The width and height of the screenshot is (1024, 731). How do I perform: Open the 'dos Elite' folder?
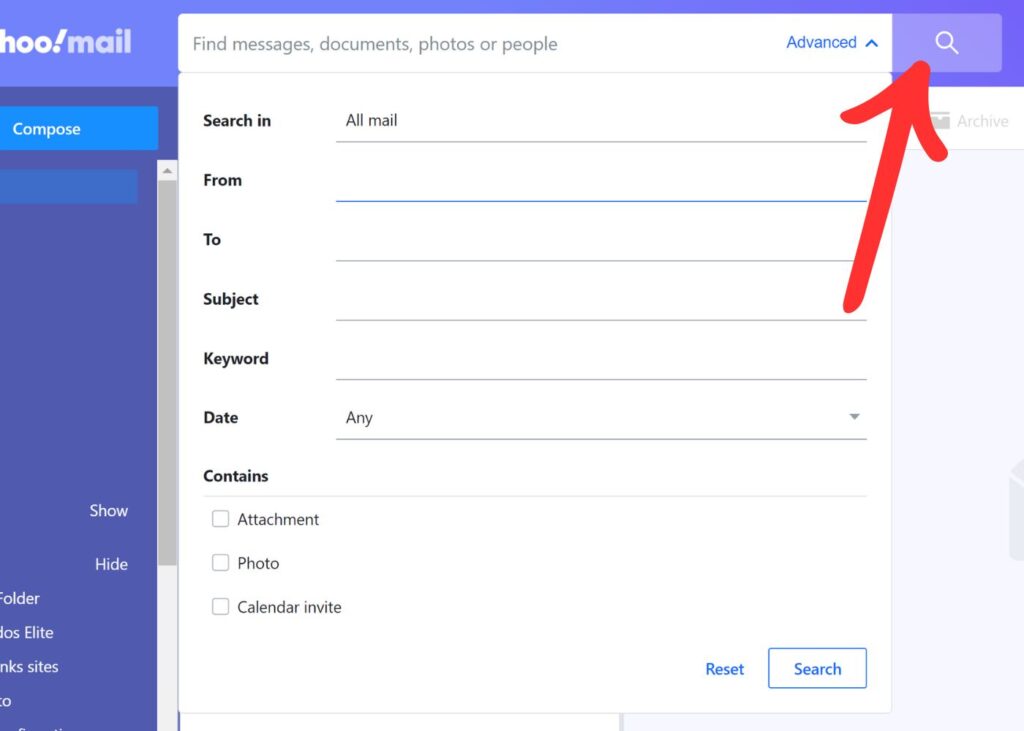[27, 632]
